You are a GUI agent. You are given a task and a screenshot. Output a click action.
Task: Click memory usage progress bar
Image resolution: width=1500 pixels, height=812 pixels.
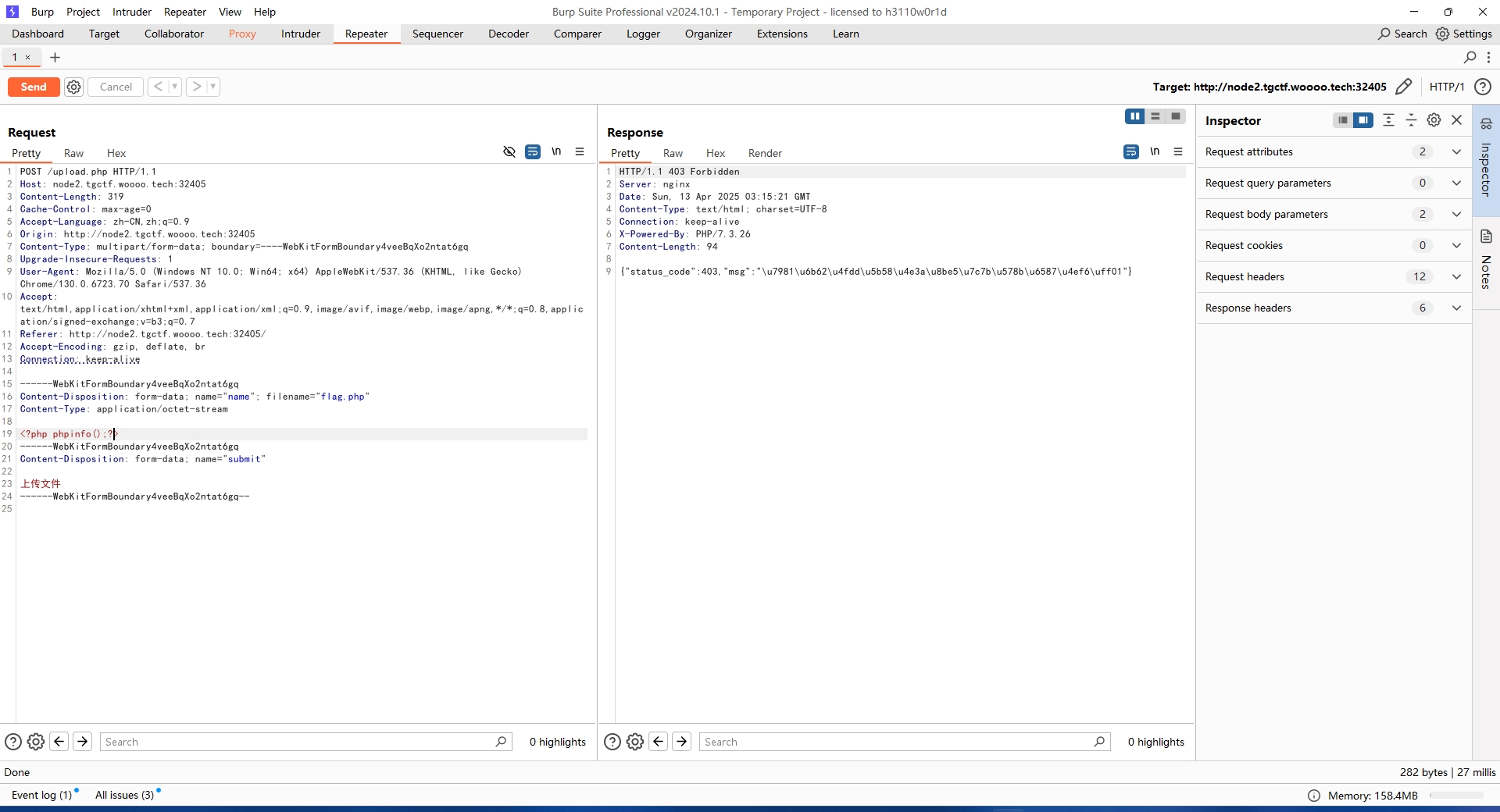click(1456, 796)
